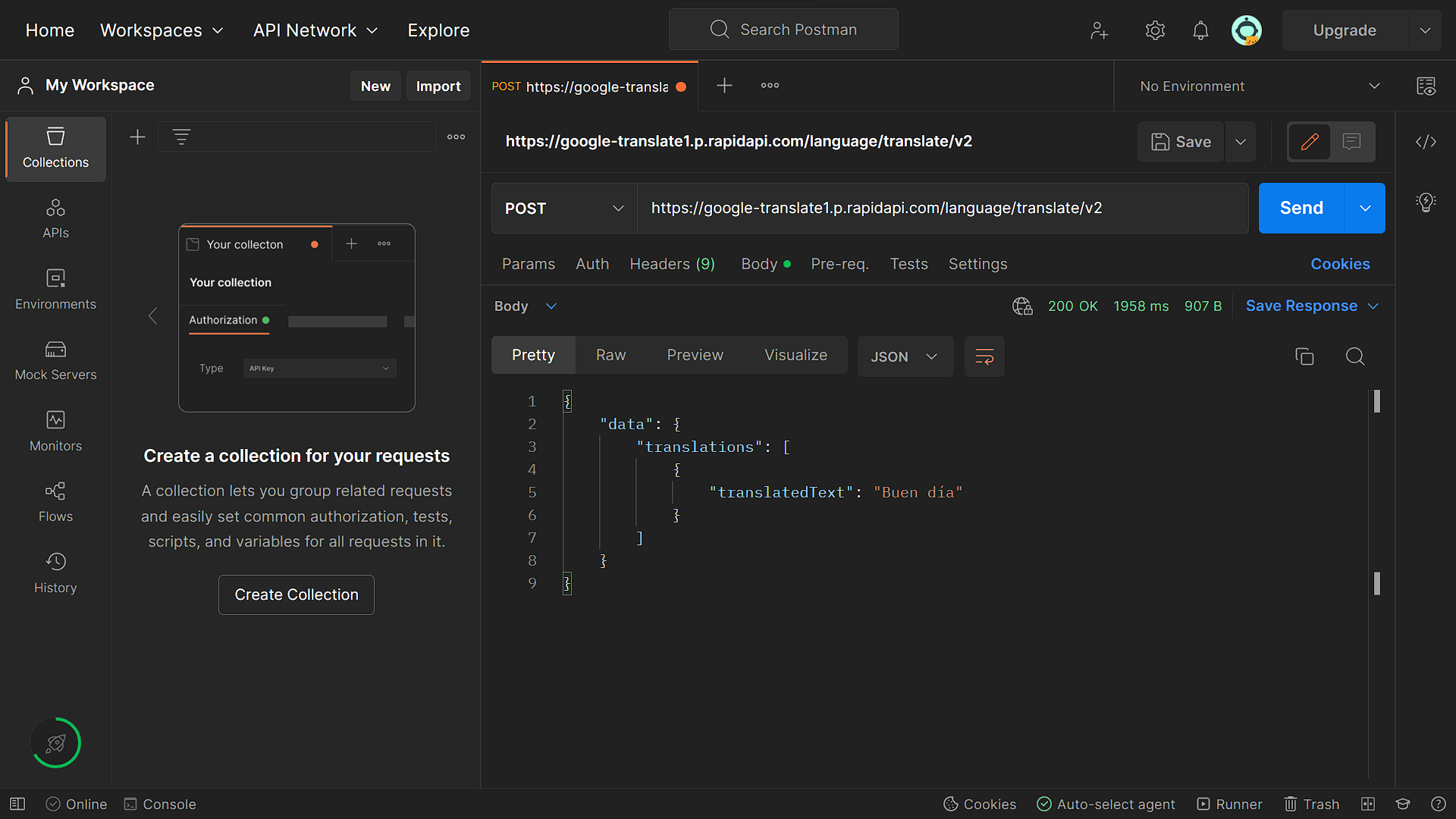Viewport: 1456px width, 819px height.
Task: Switch to the Pre-req. tab
Action: (840, 264)
